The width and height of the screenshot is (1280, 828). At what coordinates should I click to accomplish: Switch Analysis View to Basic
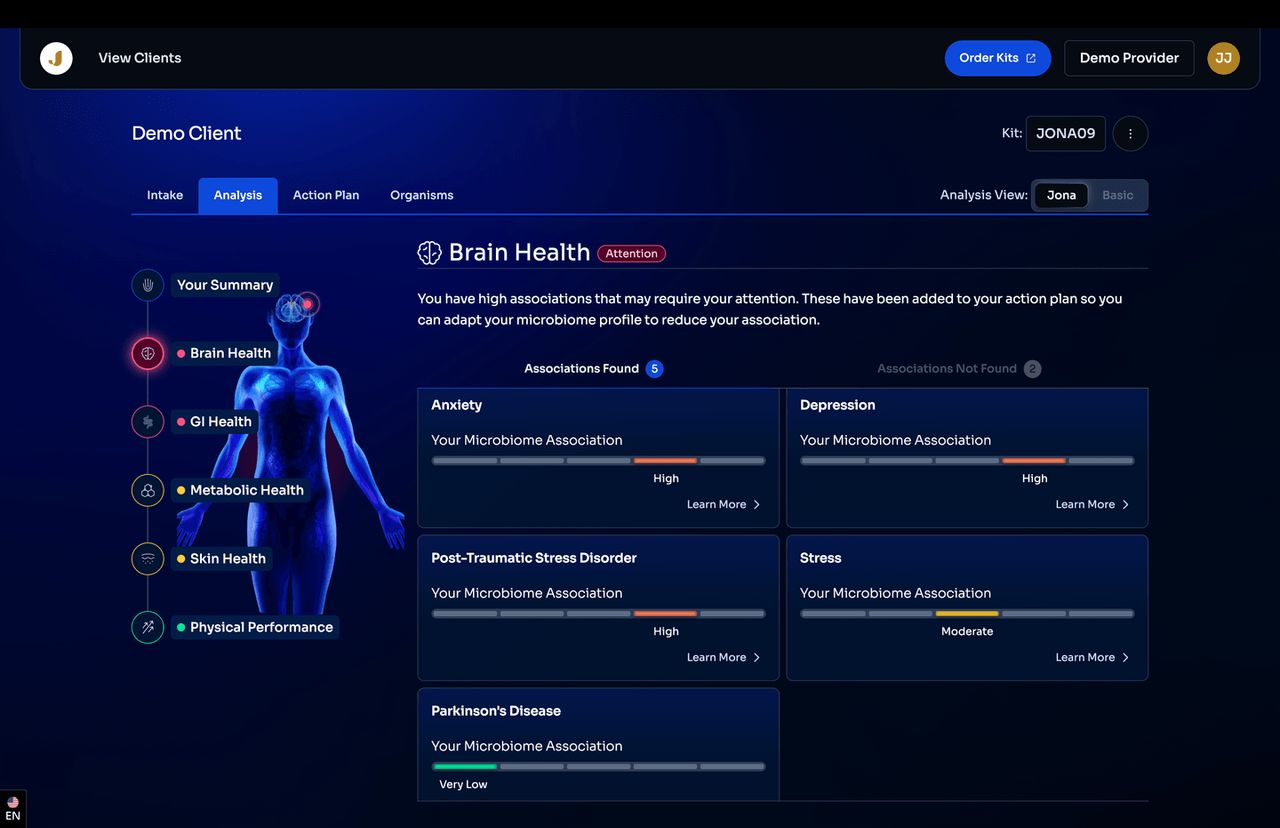[1117, 195]
